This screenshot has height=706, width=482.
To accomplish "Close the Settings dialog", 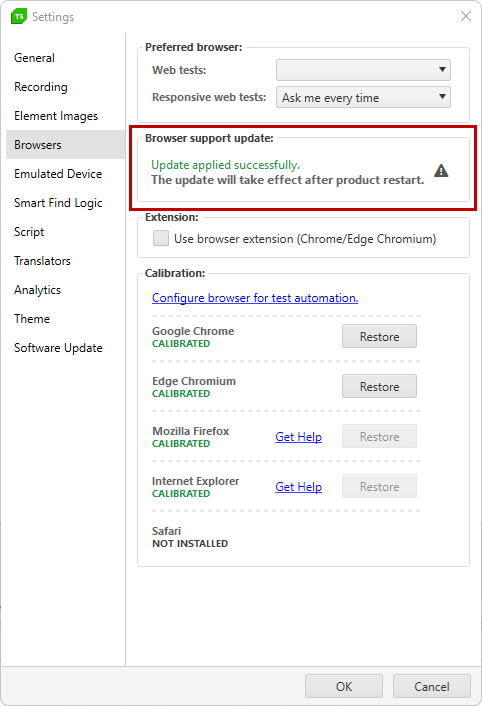I will pyautogui.click(x=466, y=16).
